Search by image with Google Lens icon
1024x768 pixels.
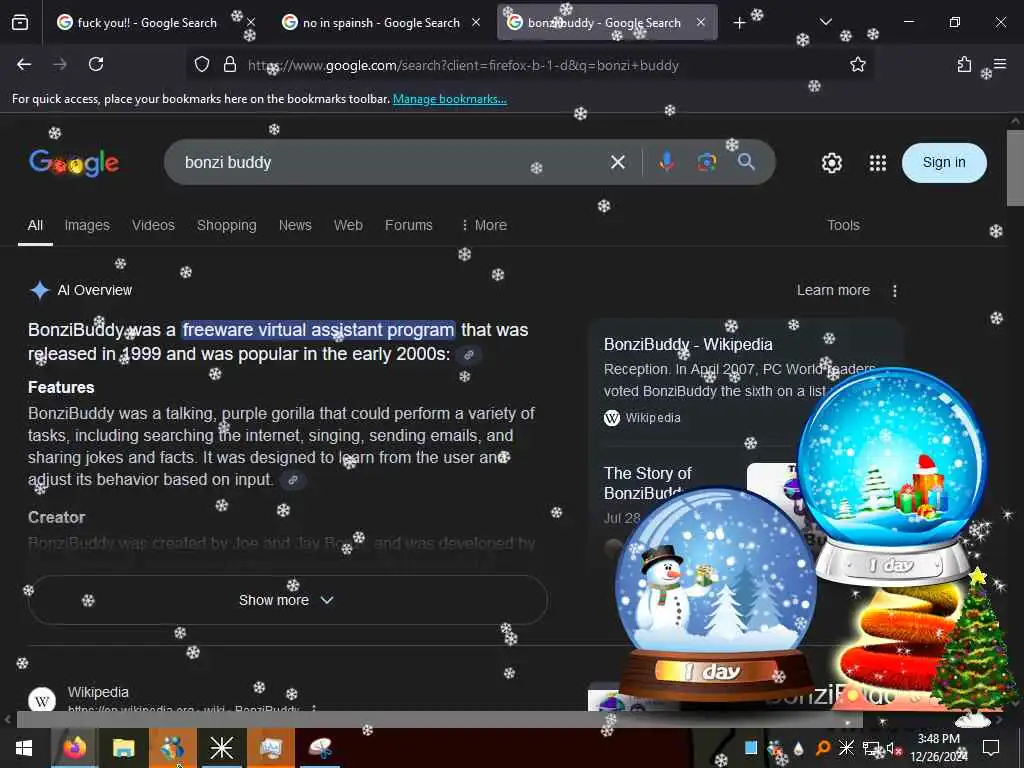pos(707,162)
